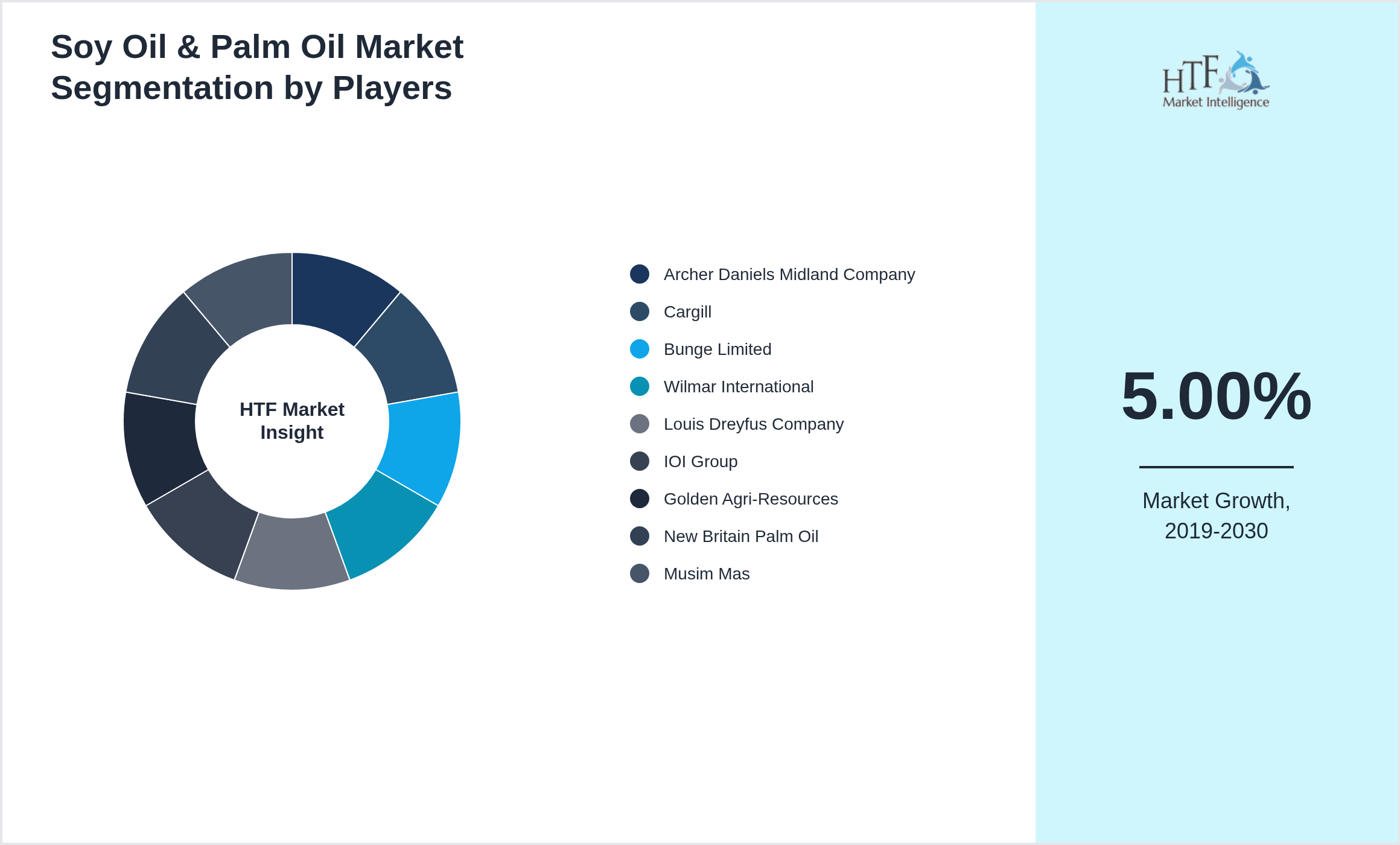Click the Musim Mas legend dot
The height and width of the screenshot is (845, 1400).
tap(640, 574)
